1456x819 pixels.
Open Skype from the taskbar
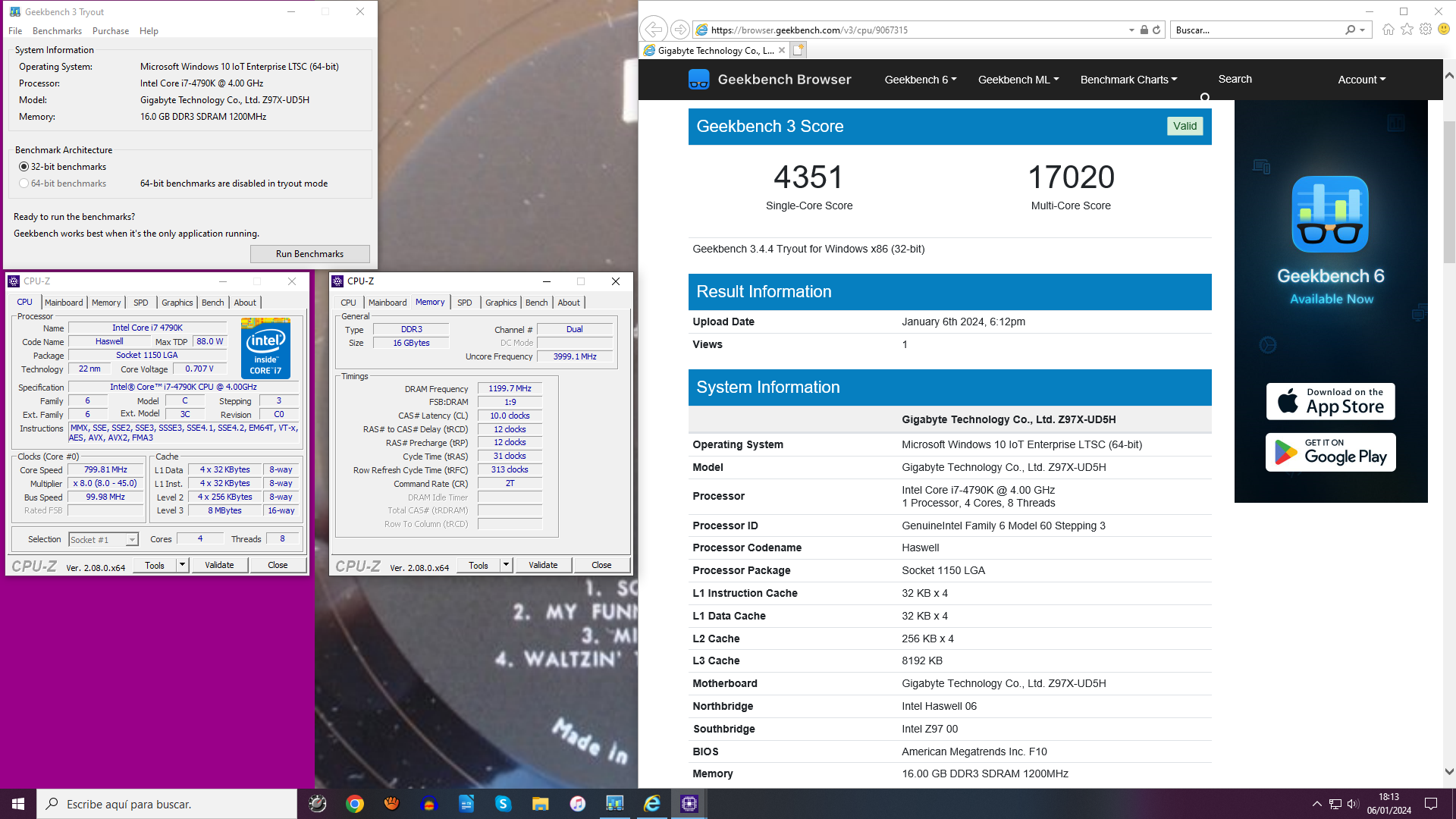tap(503, 804)
